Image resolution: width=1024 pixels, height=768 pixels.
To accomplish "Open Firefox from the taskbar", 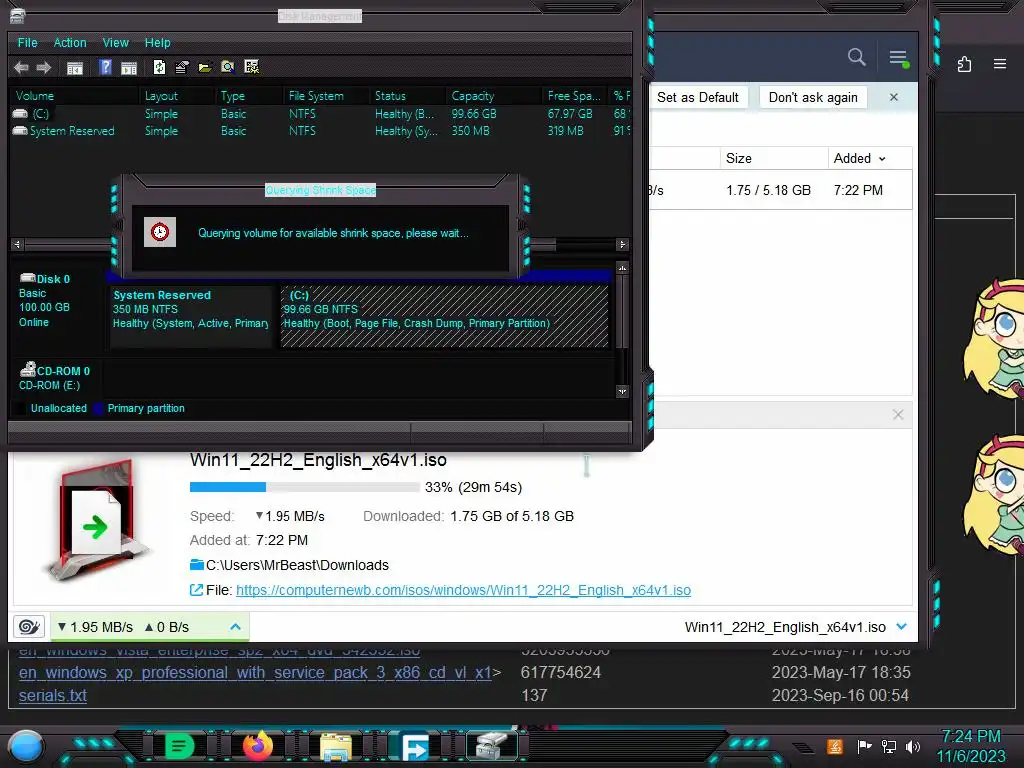I will tap(257, 746).
